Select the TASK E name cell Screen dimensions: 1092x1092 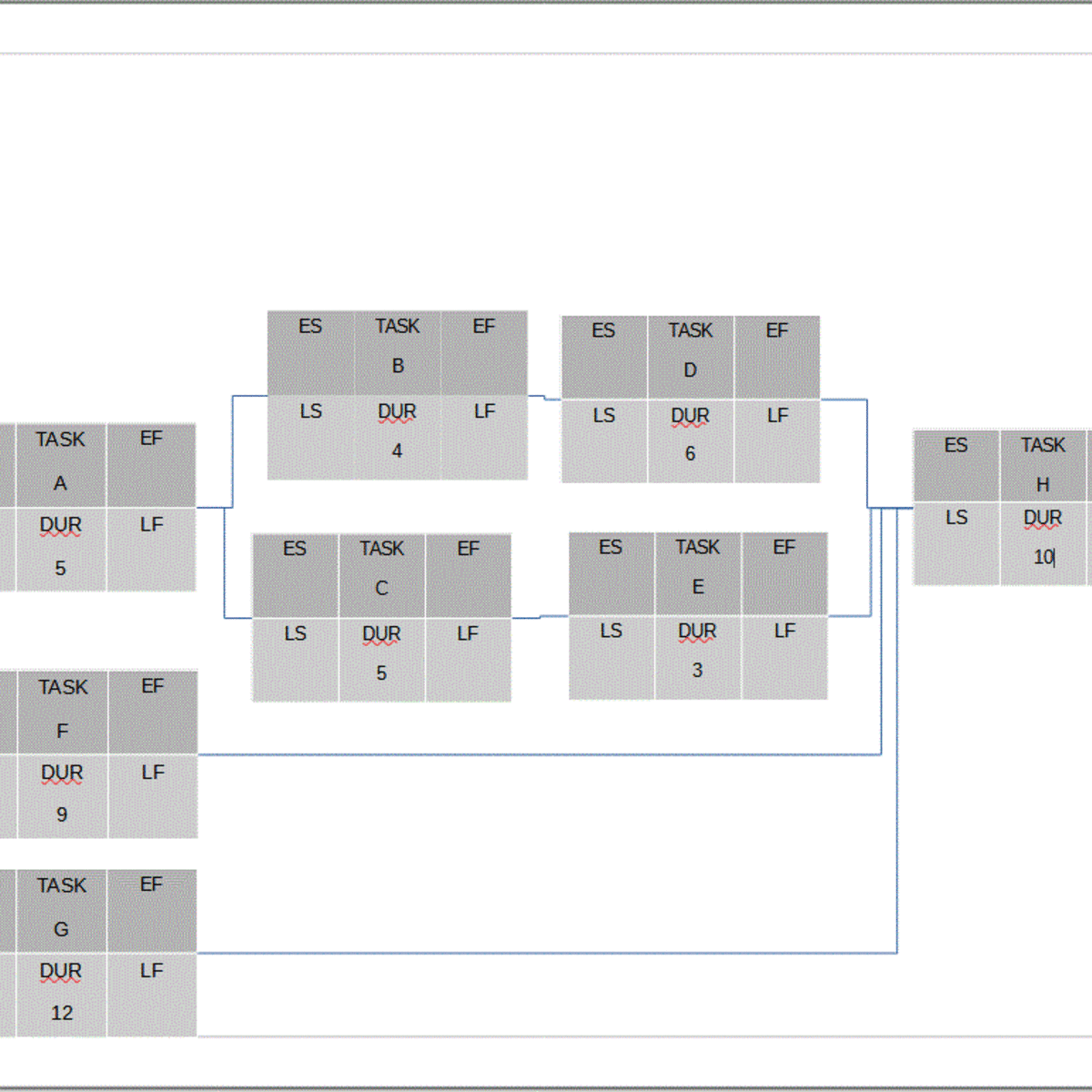(x=698, y=573)
